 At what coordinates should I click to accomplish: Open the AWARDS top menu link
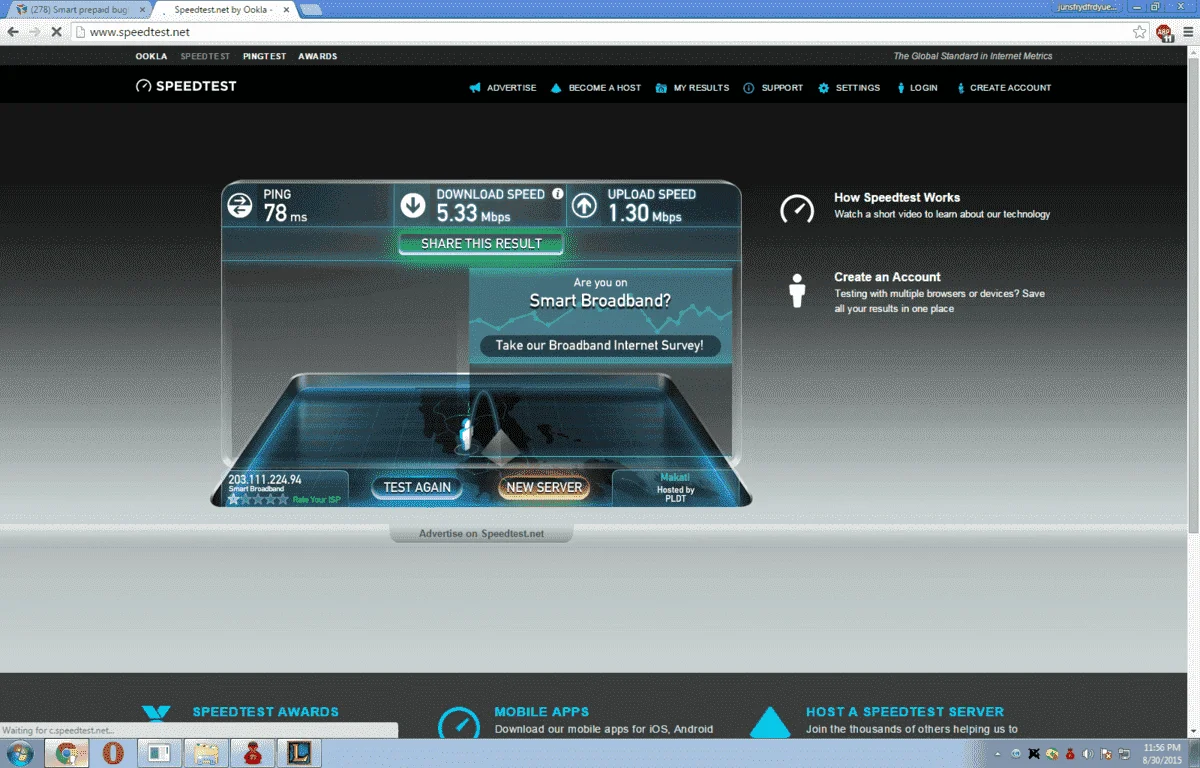[318, 56]
